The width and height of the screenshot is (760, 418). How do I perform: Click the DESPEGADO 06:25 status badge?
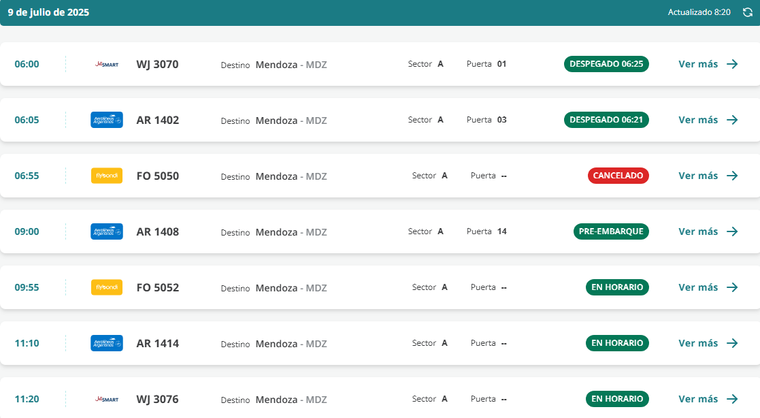606,64
